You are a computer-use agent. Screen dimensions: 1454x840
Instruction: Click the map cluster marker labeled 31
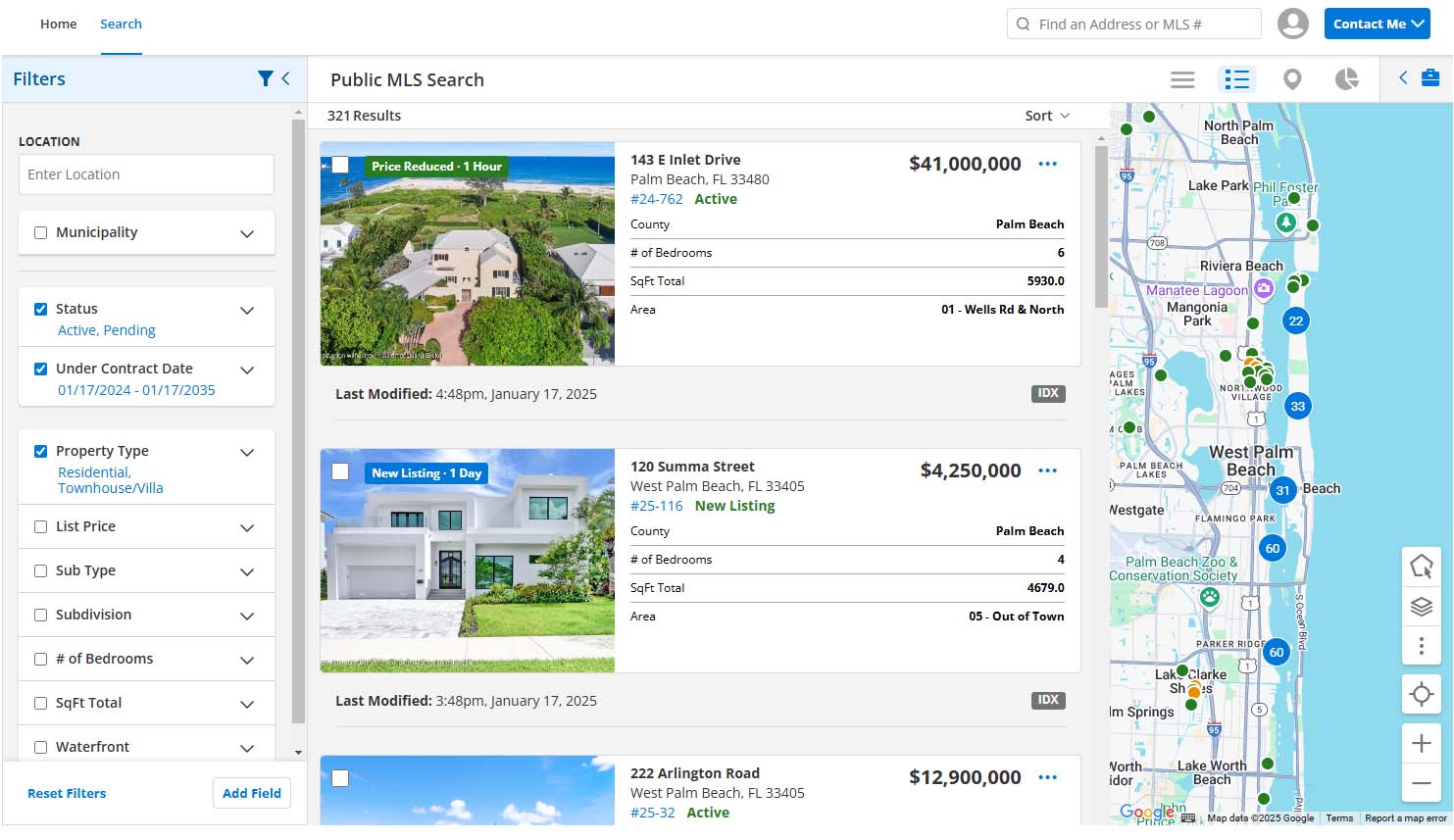click(1282, 490)
